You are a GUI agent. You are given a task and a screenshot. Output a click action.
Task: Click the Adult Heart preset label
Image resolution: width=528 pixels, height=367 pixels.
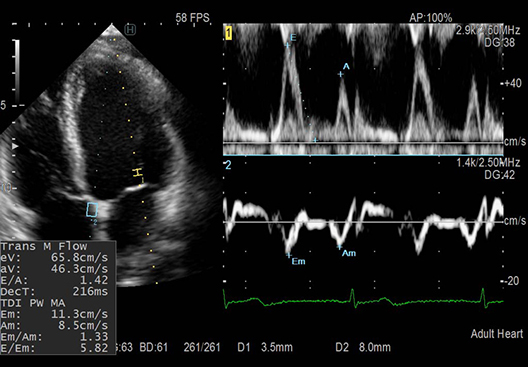pos(497,334)
